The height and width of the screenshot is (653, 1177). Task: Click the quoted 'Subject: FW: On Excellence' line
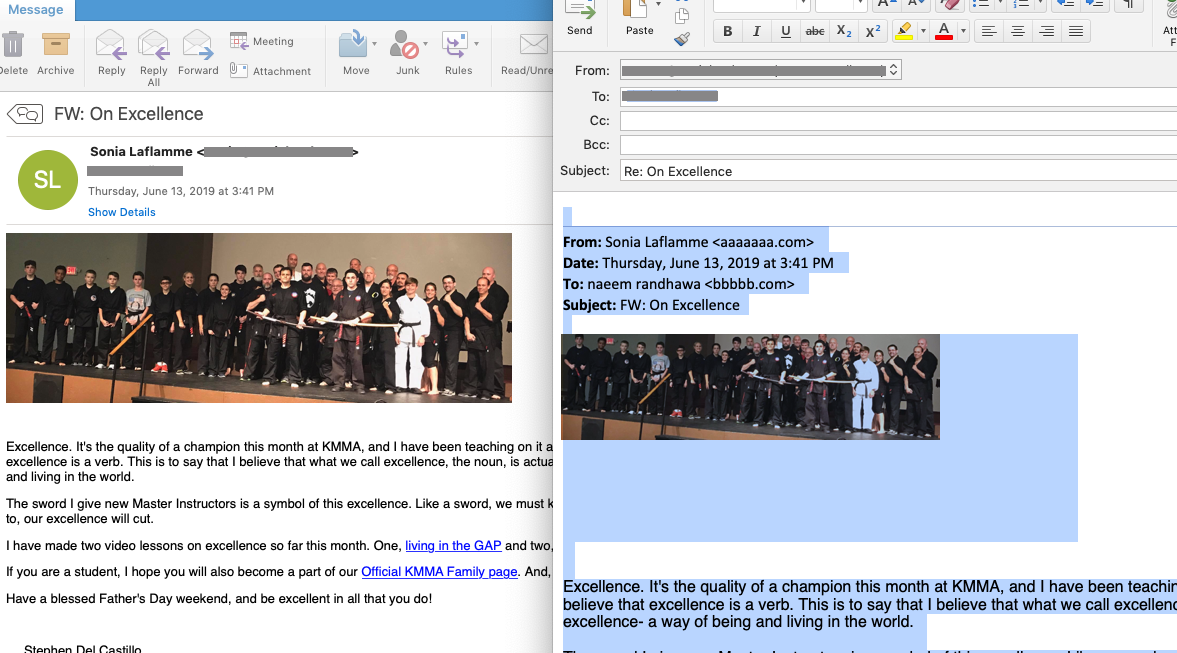tap(651, 305)
